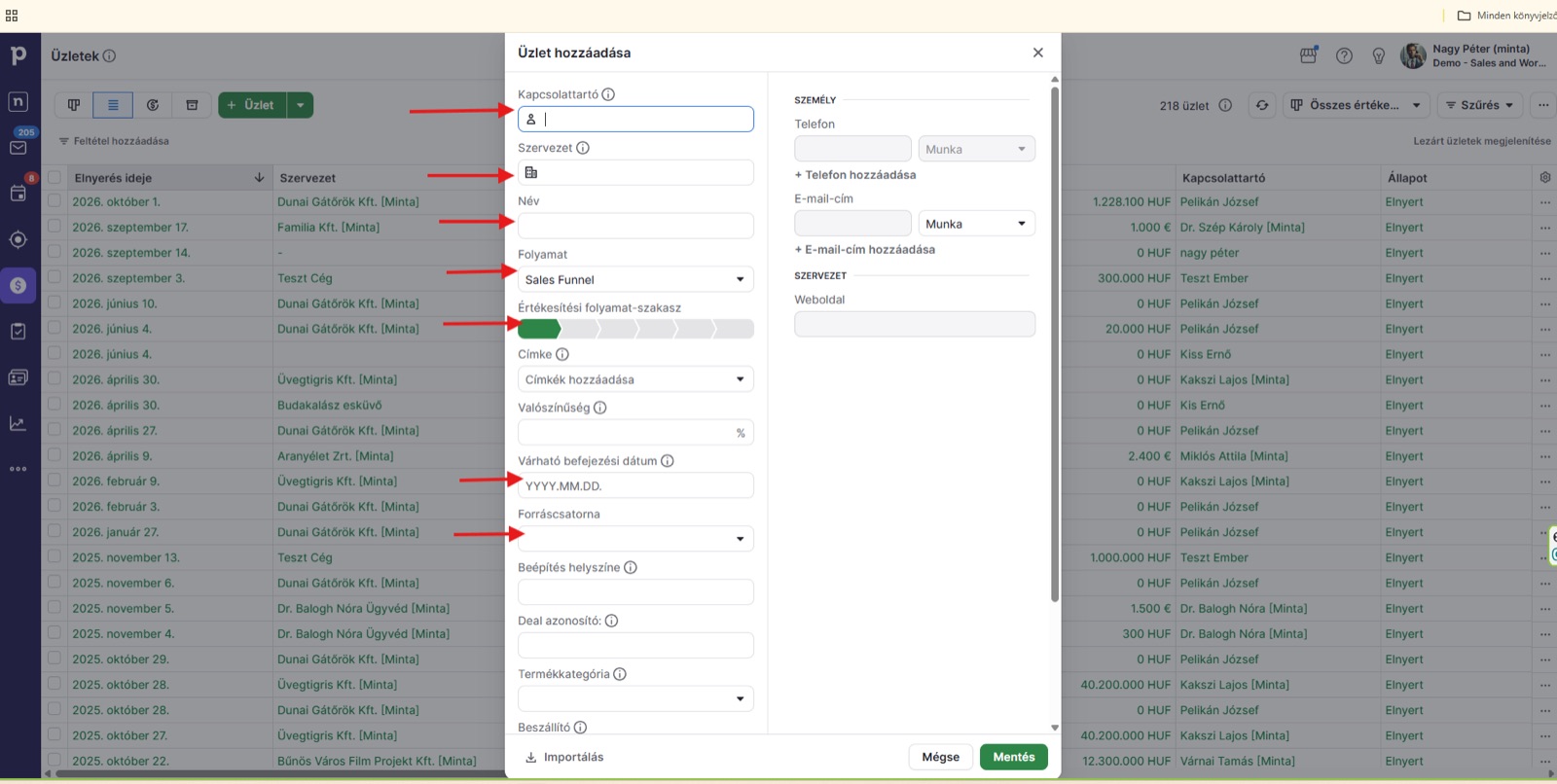The width and height of the screenshot is (1557, 784).
Task: Check the 2026. szeptember 17. row
Action: tap(54, 227)
